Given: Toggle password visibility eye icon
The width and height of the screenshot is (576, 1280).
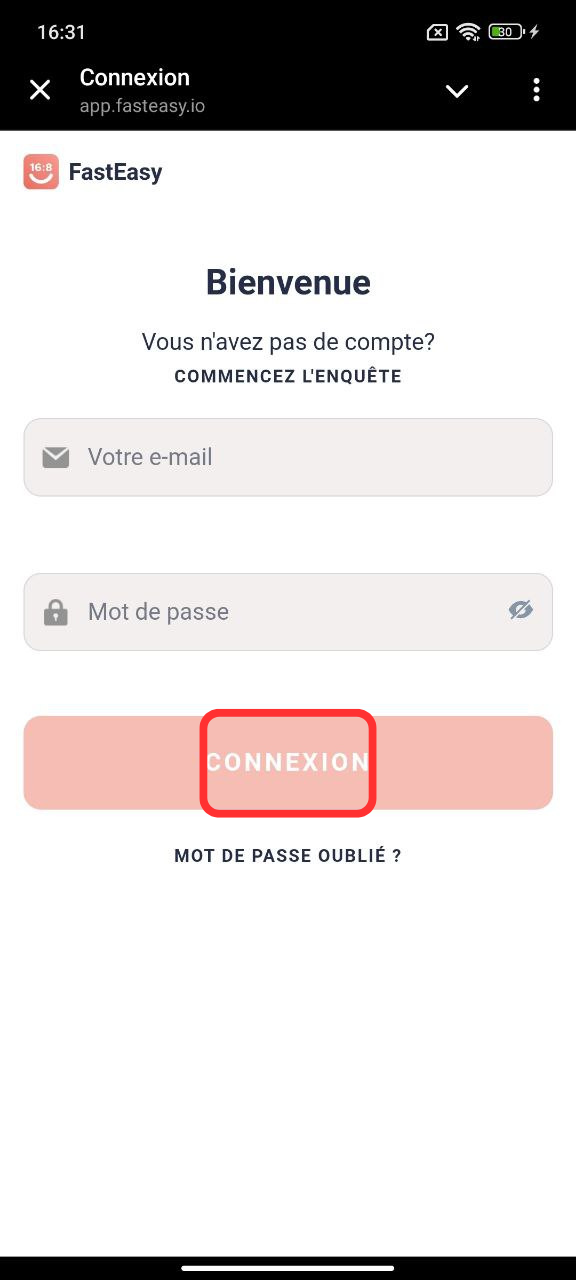Looking at the screenshot, I should click(520, 610).
